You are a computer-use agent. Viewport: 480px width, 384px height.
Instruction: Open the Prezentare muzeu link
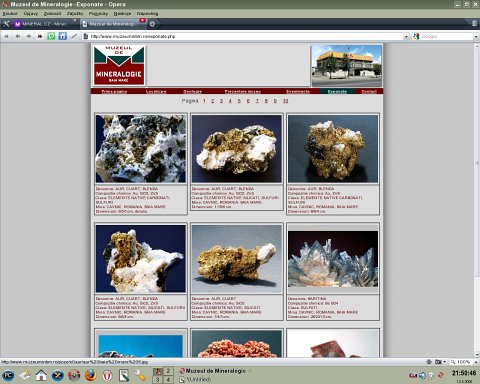243,91
